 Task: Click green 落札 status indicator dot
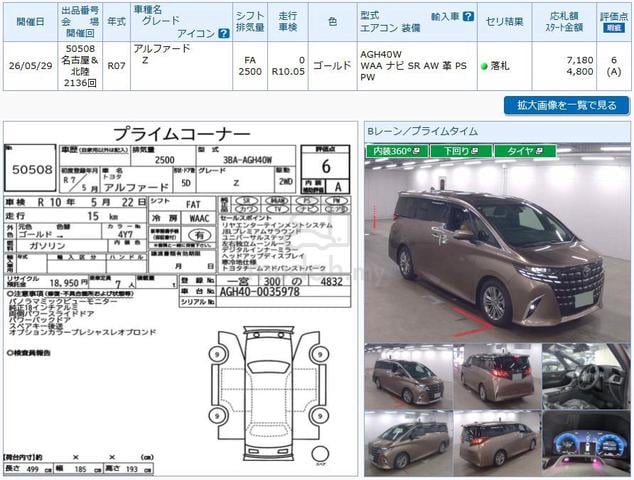(x=484, y=66)
